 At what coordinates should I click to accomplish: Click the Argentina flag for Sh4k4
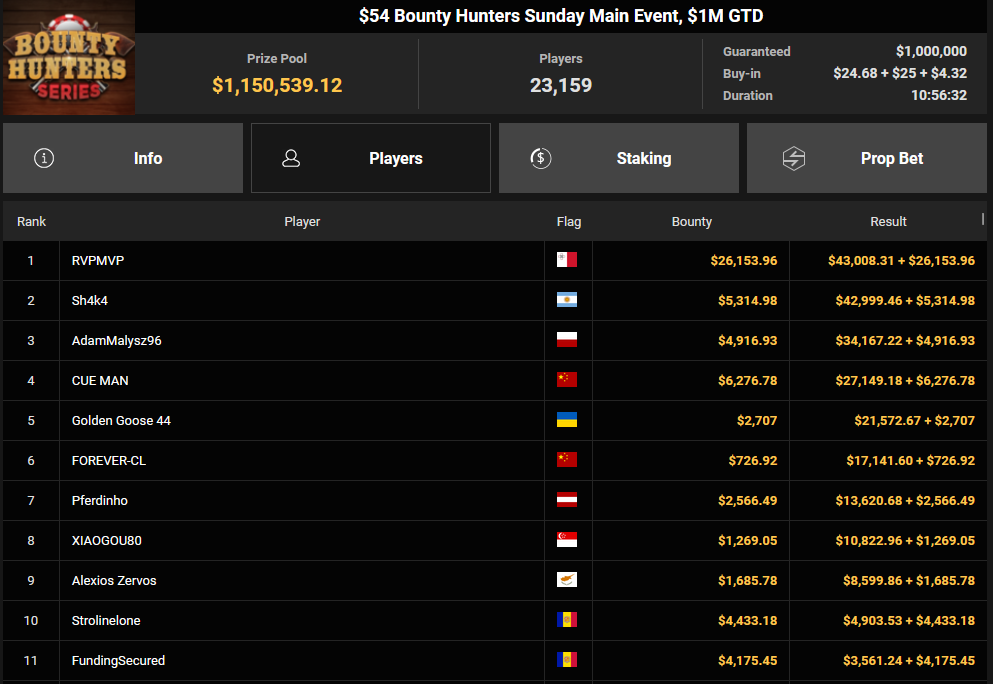(567, 300)
